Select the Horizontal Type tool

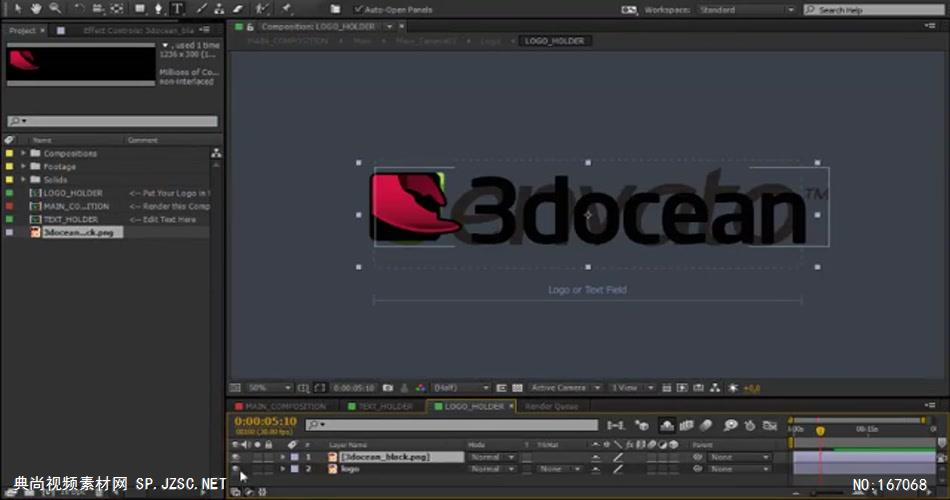pyautogui.click(x=178, y=8)
